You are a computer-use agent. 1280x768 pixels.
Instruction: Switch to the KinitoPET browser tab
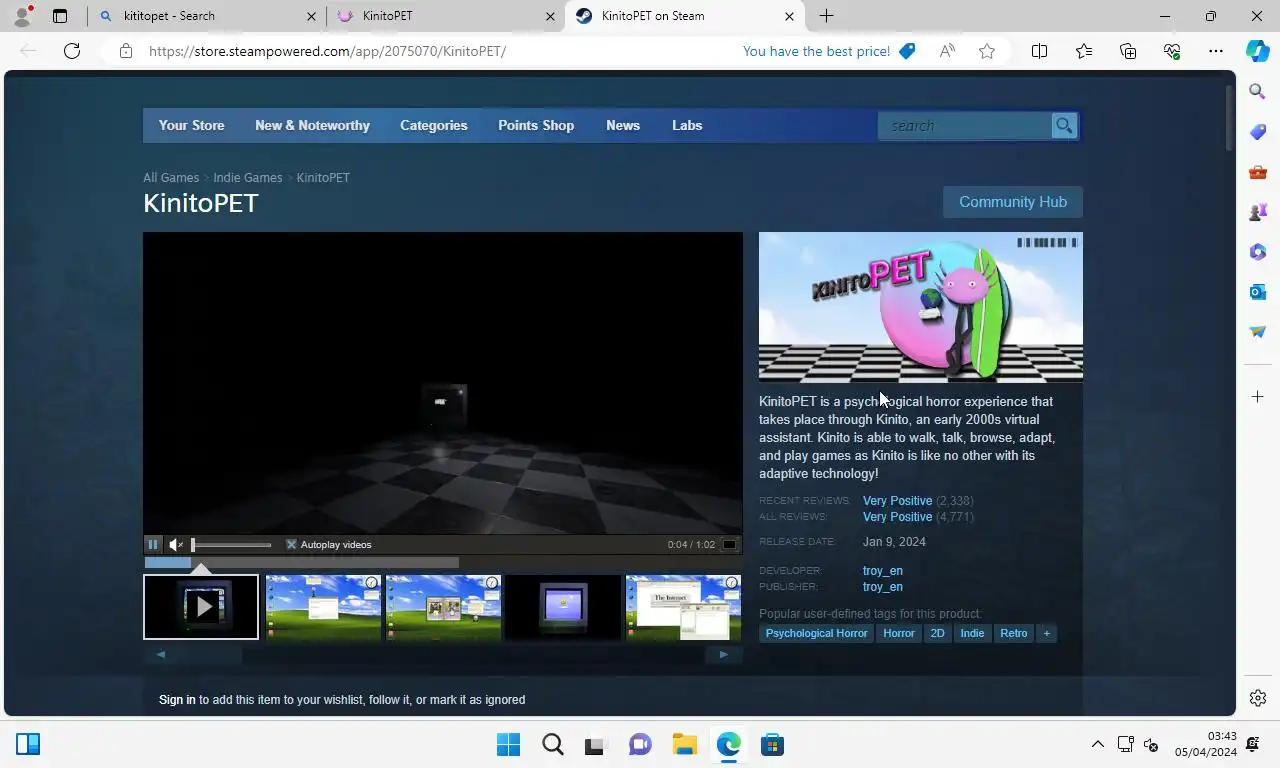[446, 16]
